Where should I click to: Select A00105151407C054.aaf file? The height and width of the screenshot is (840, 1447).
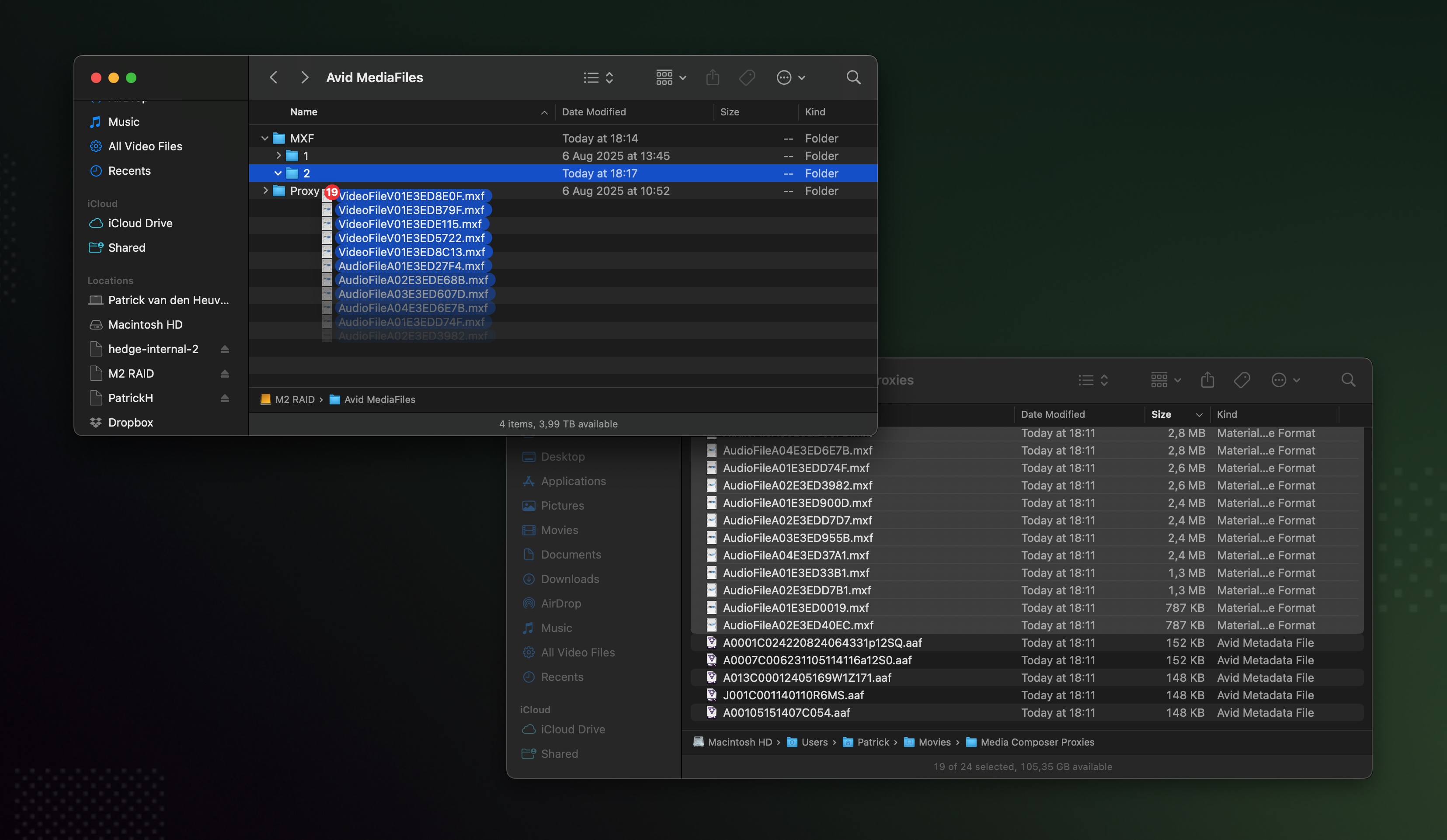(x=1027, y=712)
